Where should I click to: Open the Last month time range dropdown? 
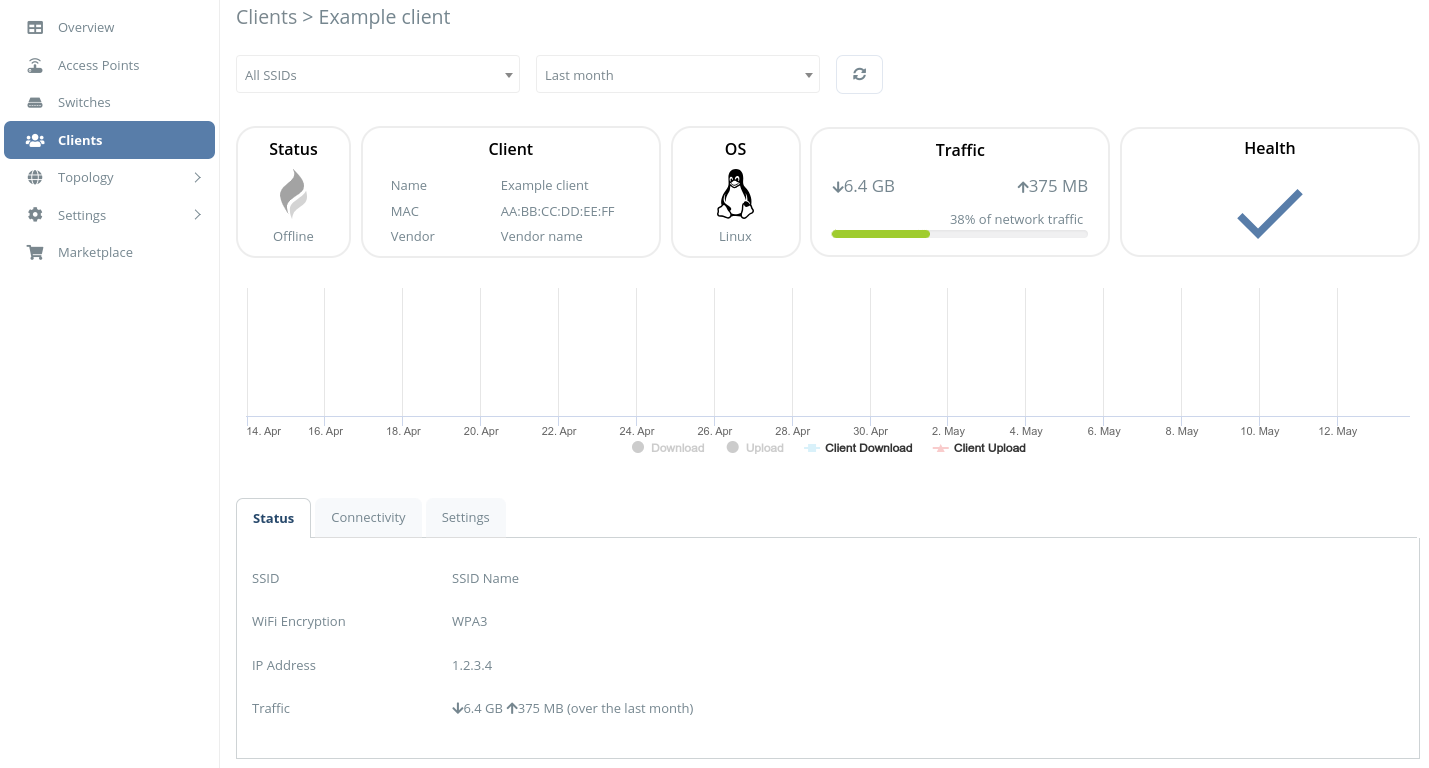pos(678,74)
